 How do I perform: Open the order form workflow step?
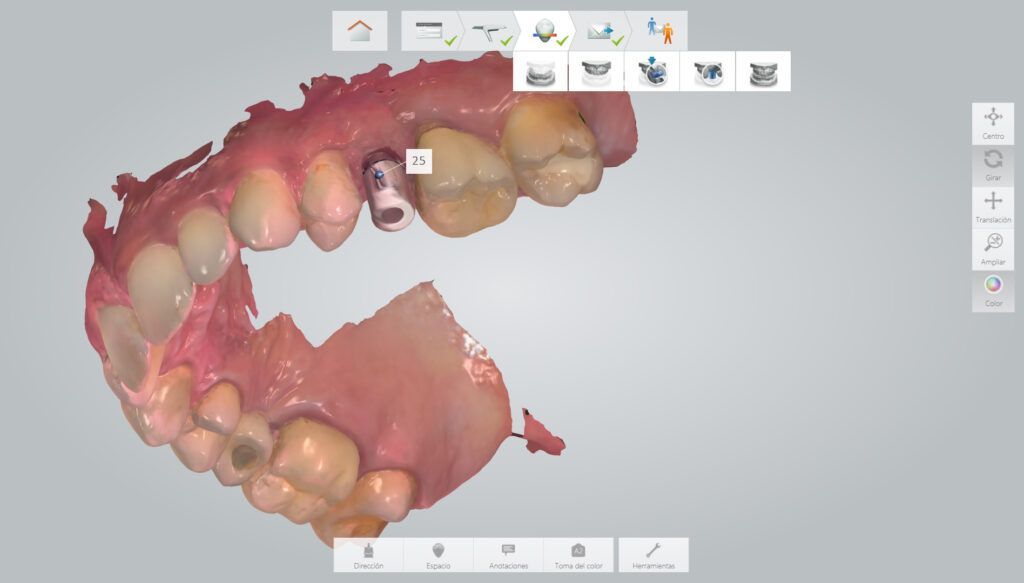coord(430,31)
